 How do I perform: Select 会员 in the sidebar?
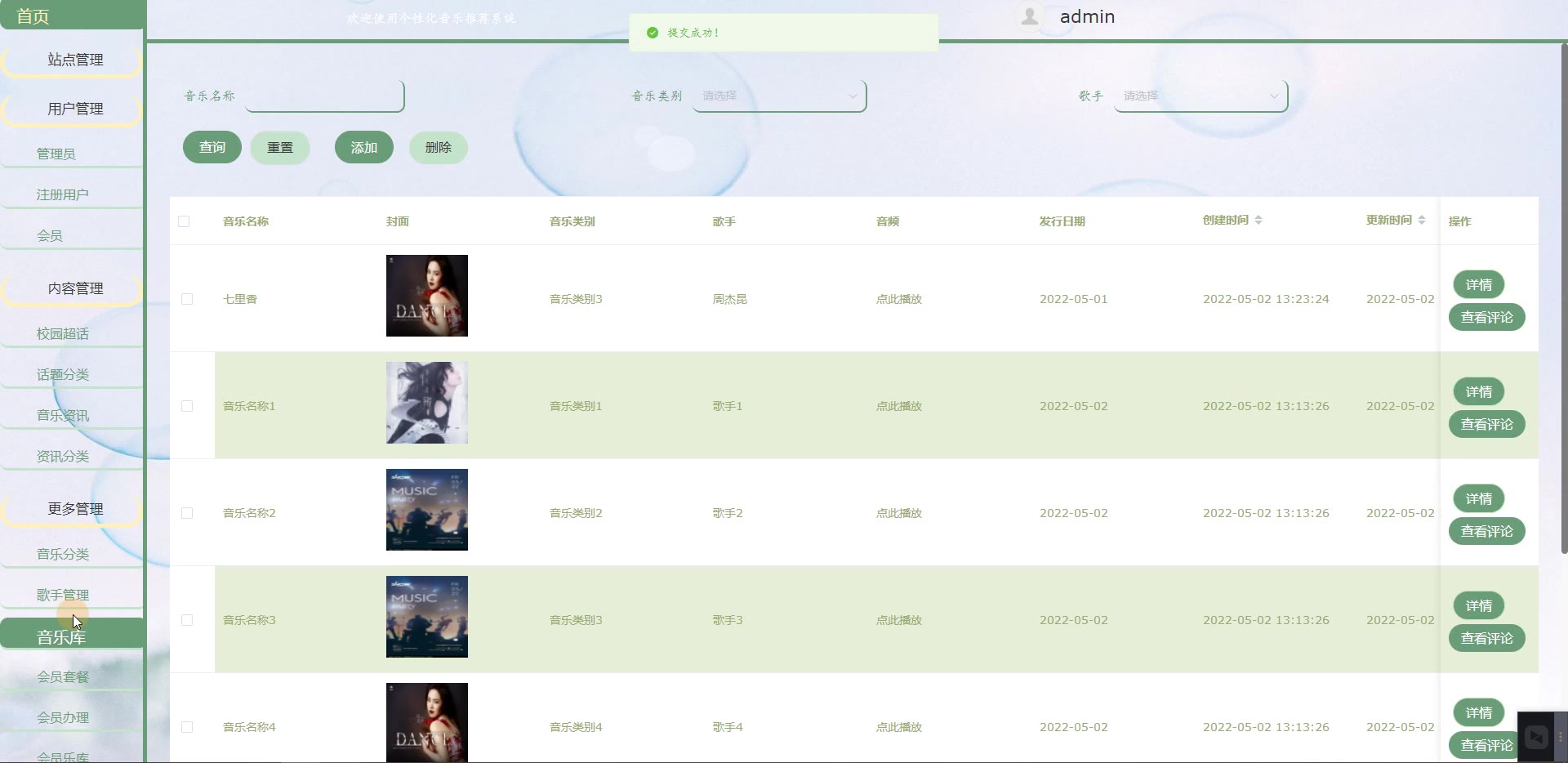[73, 235]
